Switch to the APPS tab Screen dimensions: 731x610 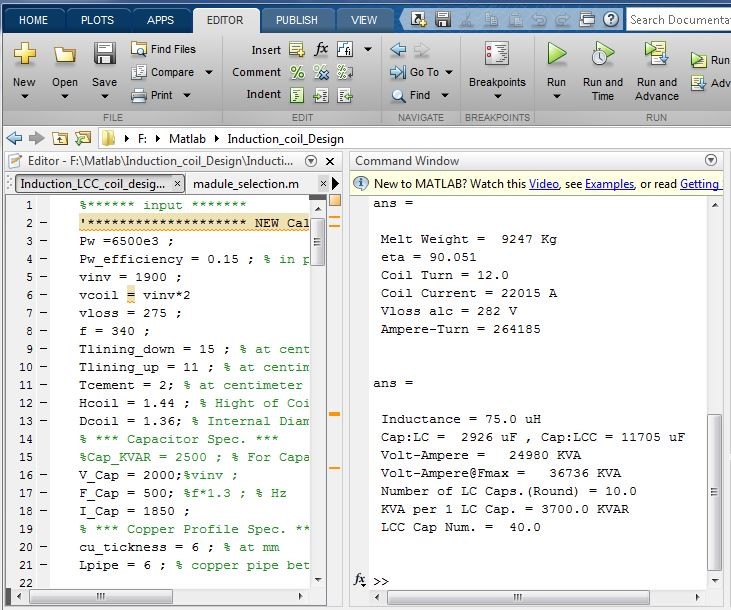pos(160,20)
